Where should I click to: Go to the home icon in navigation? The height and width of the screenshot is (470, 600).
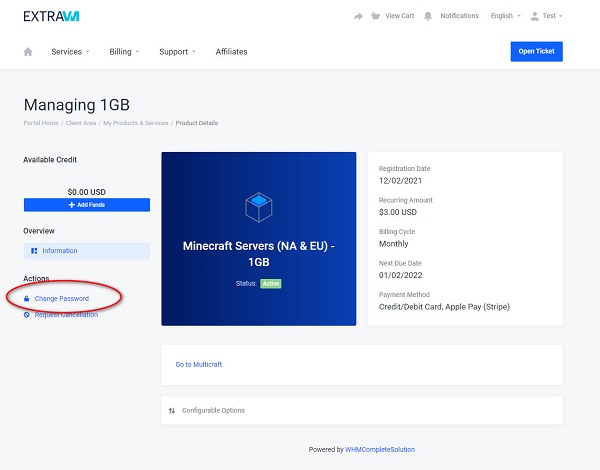pyautogui.click(x=28, y=52)
